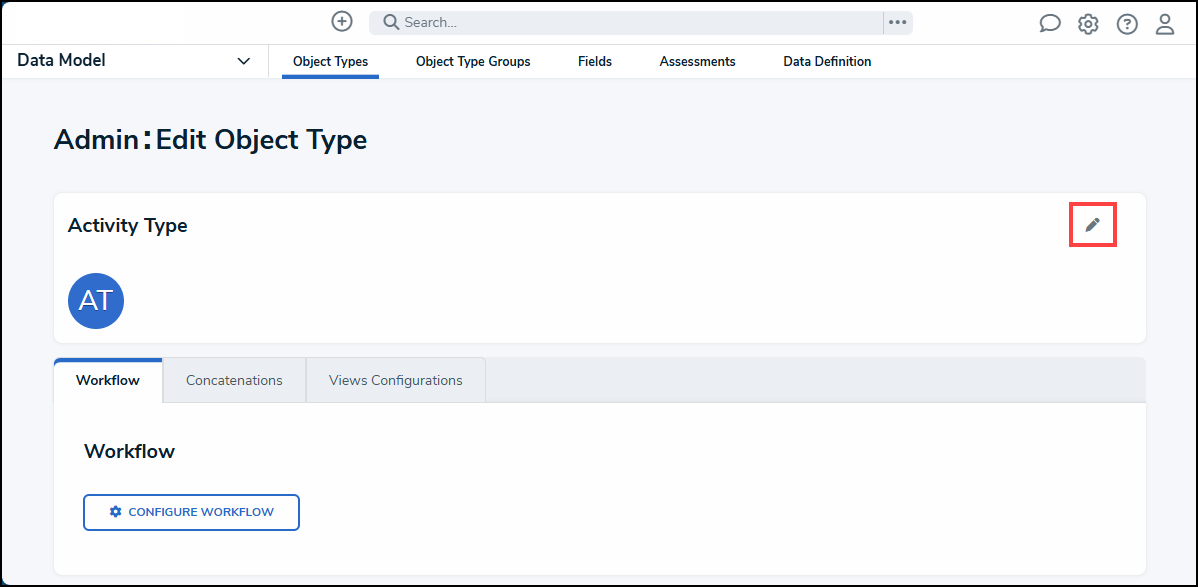Select the Fields menu item
This screenshot has width=1198, height=587.
click(594, 61)
